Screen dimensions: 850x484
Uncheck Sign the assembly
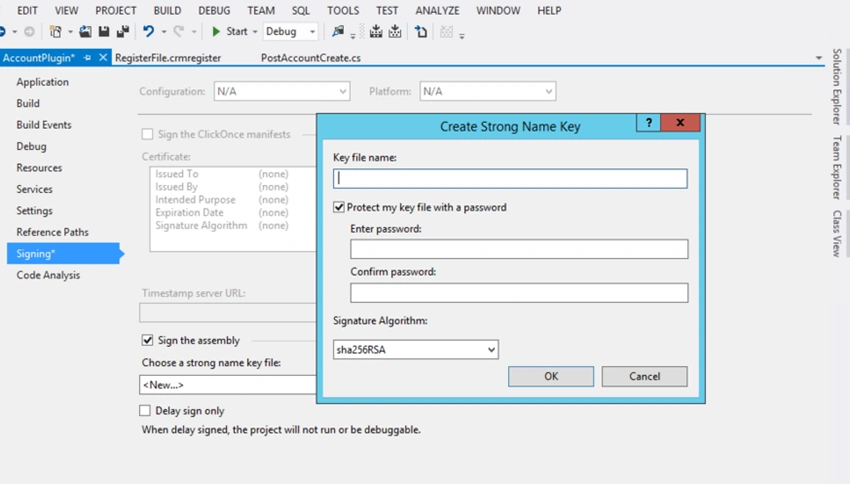pyautogui.click(x=147, y=340)
